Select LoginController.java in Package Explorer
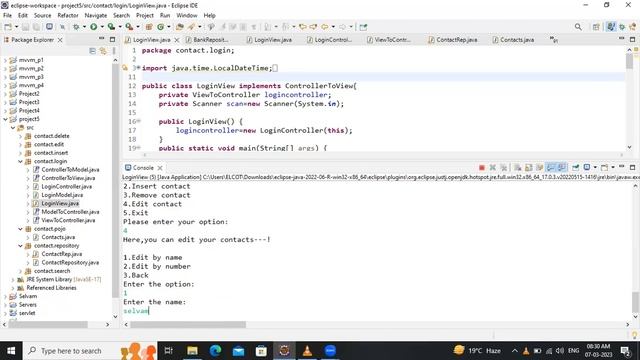 tap(67, 187)
